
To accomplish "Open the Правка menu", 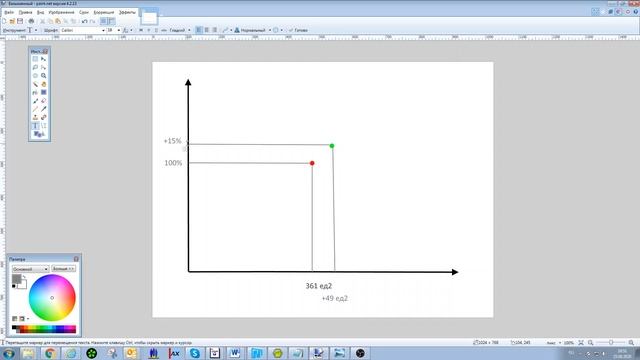I will coord(25,13).
